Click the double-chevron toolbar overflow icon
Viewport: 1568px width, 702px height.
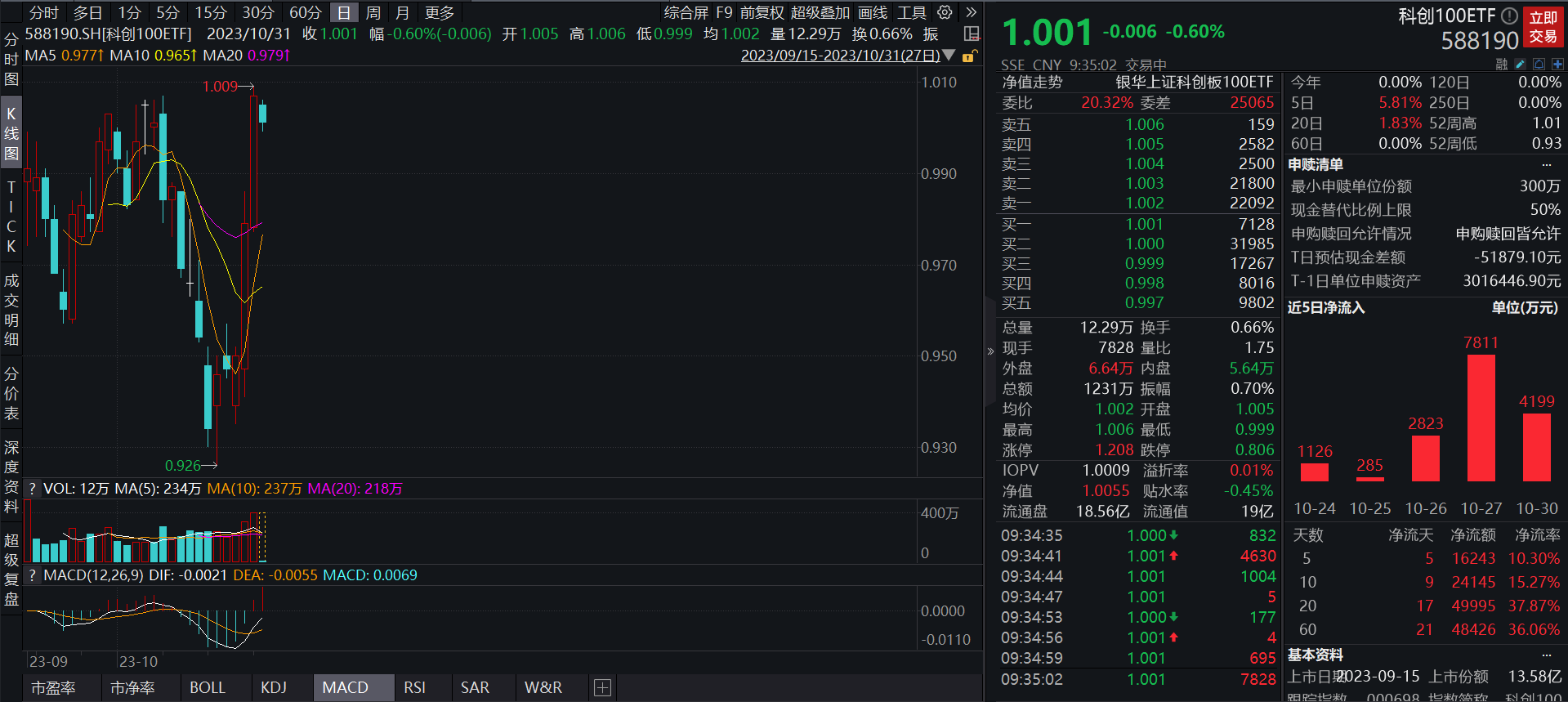click(971, 12)
